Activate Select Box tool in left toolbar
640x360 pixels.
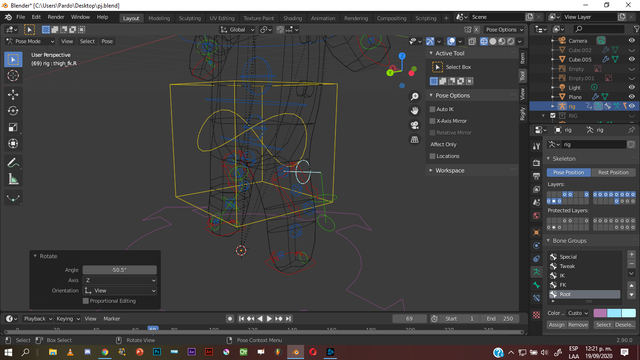[x=13, y=60]
